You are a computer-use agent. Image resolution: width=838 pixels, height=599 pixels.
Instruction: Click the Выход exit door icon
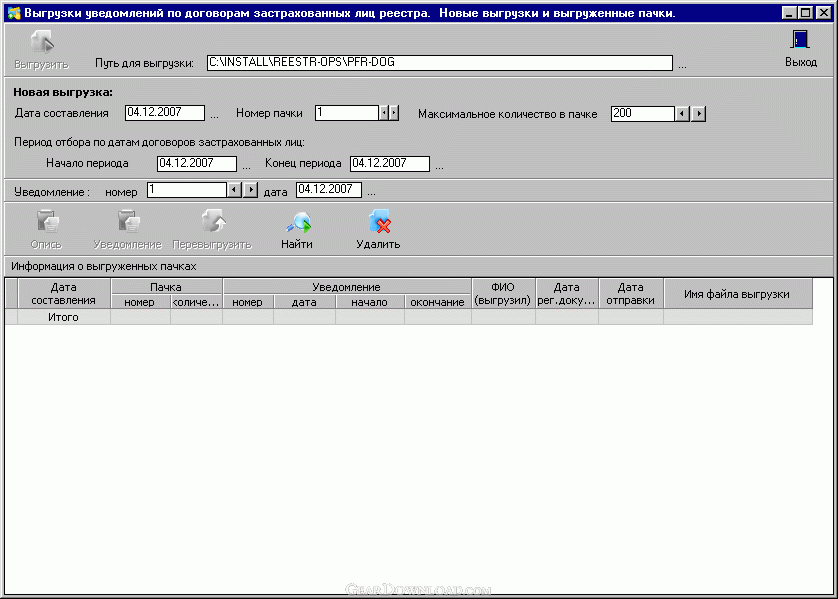coord(800,40)
